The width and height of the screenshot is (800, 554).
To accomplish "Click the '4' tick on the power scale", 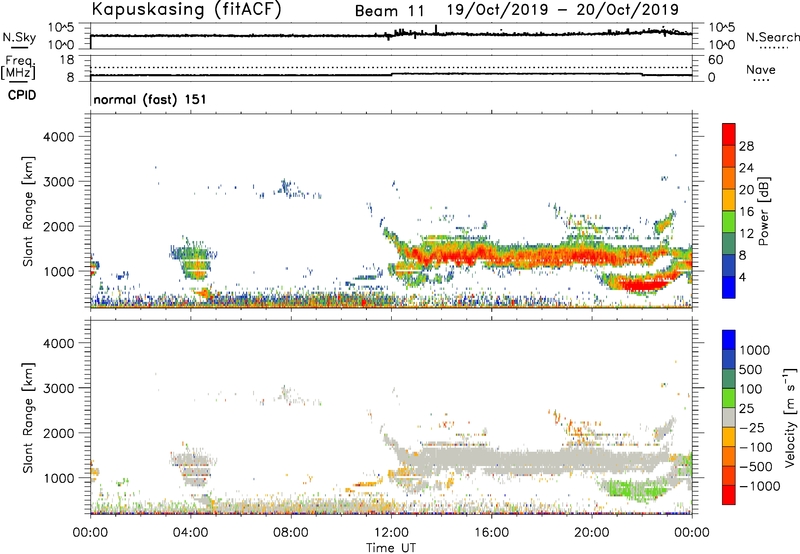I will click(x=743, y=278).
